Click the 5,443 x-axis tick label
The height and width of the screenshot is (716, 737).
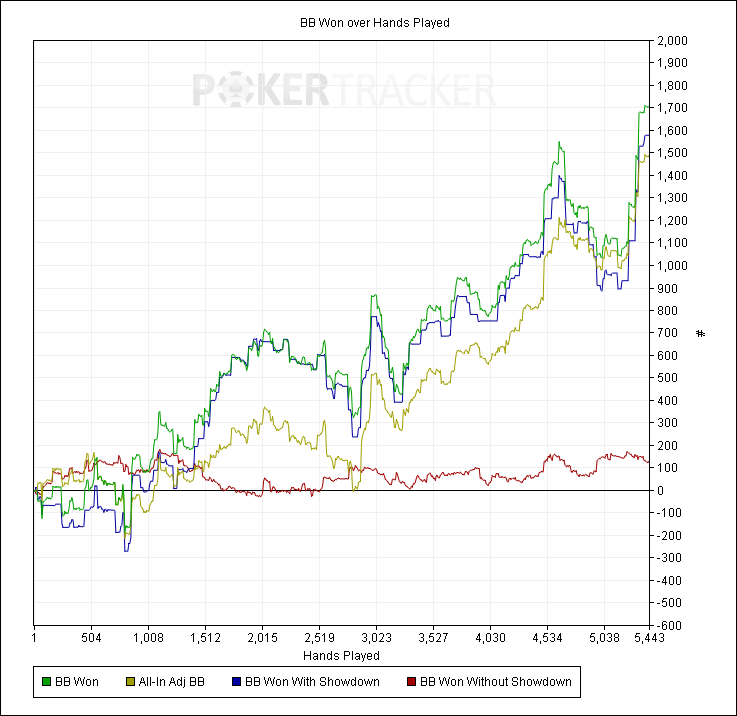coord(649,638)
